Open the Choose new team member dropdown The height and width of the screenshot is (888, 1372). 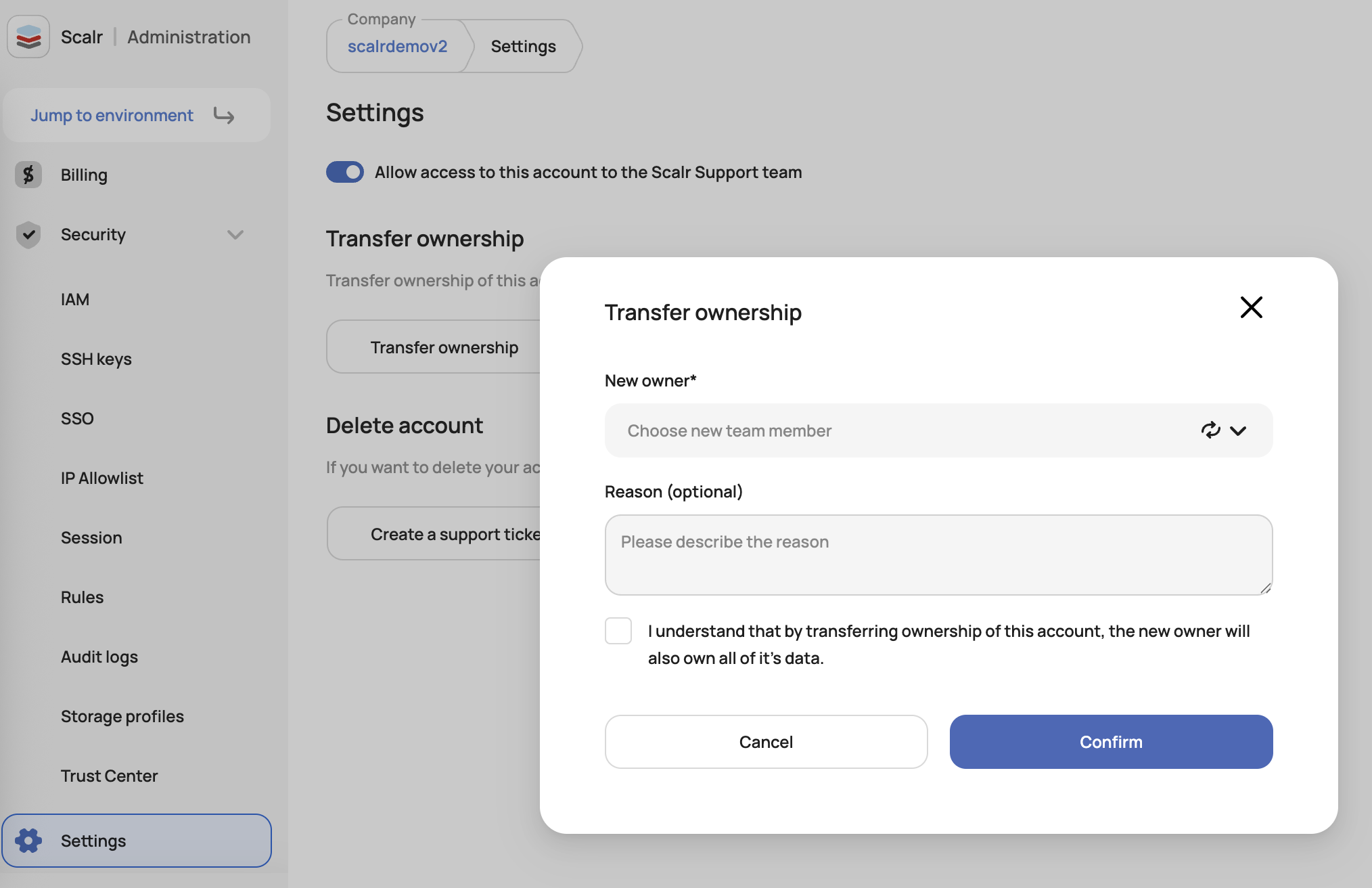click(938, 430)
